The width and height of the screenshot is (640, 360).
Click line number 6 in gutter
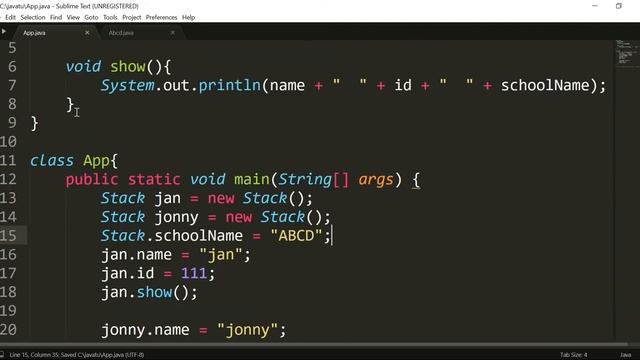pyautogui.click(x=12, y=67)
